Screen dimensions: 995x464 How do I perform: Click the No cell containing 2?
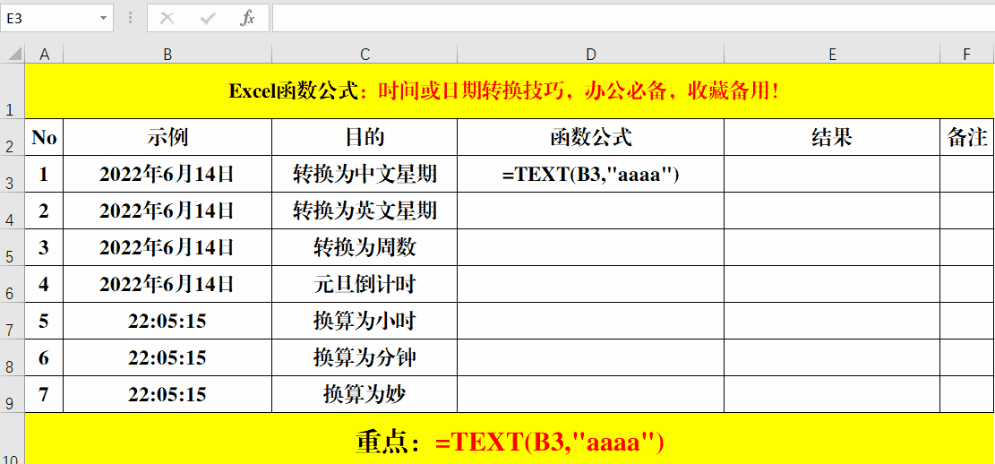point(44,211)
